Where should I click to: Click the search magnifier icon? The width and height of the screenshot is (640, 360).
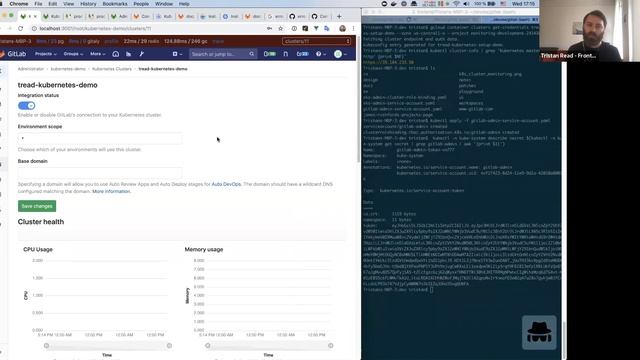tap(251, 54)
